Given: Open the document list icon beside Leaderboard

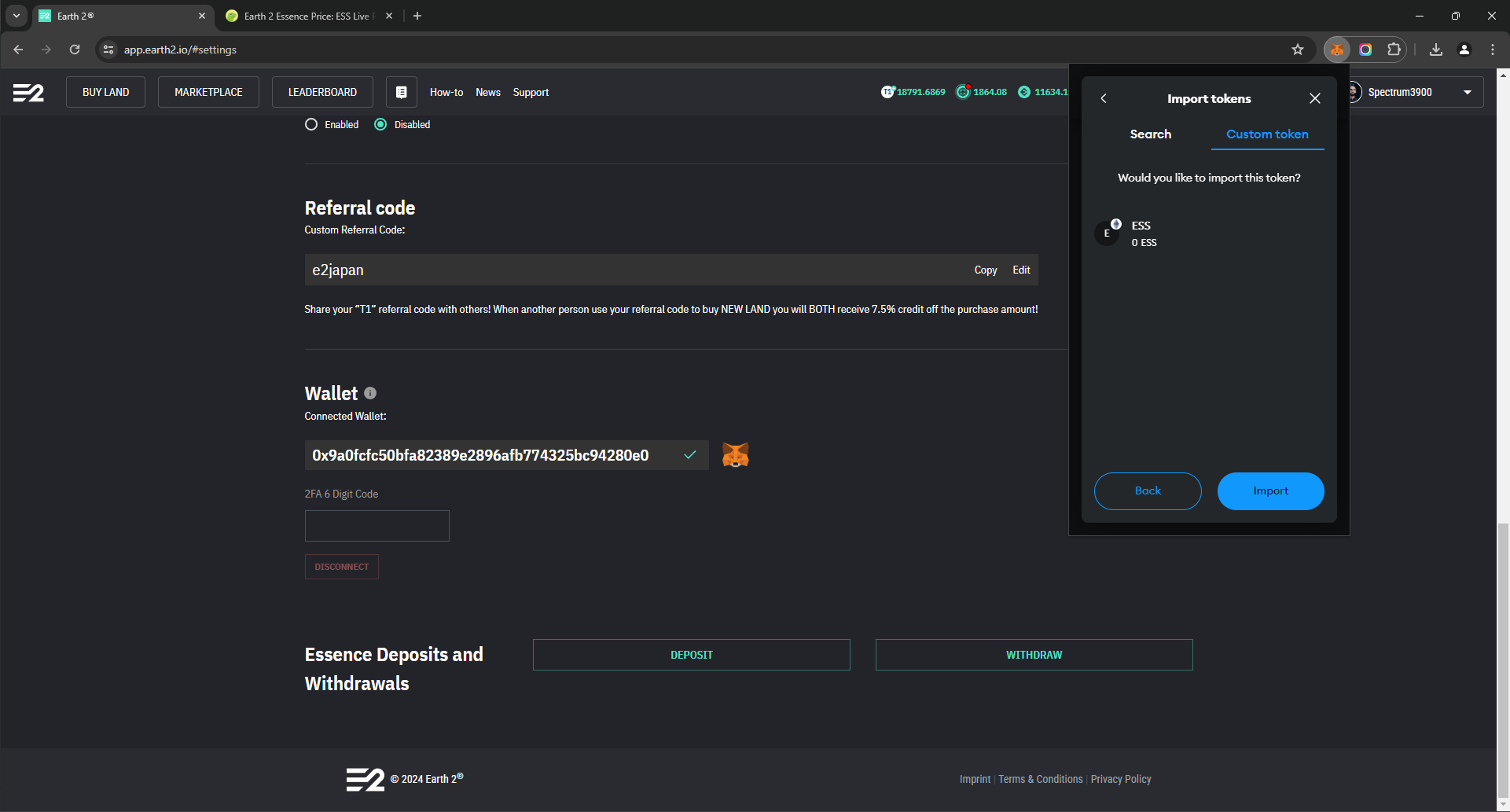Looking at the screenshot, I should click(x=401, y=92).
